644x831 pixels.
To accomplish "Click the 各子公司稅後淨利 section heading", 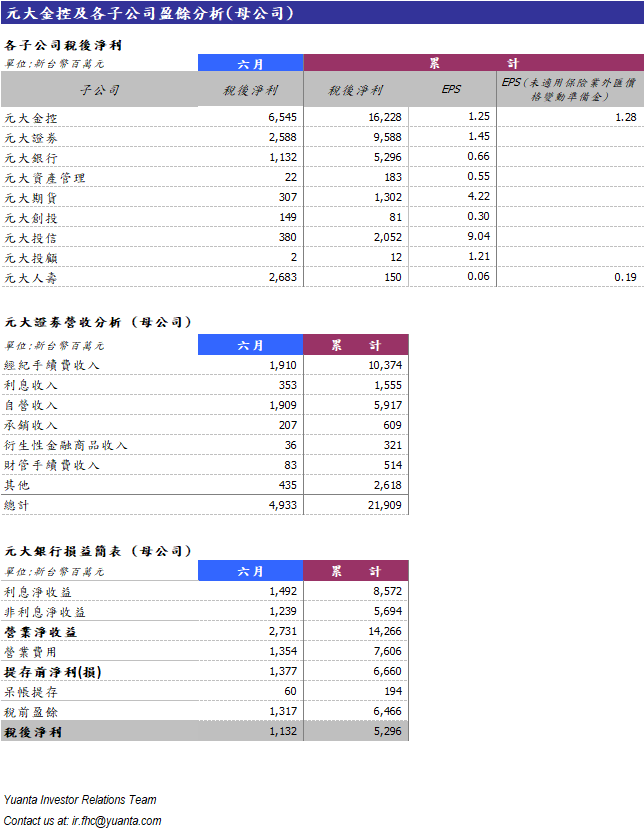I will [63, 45].
